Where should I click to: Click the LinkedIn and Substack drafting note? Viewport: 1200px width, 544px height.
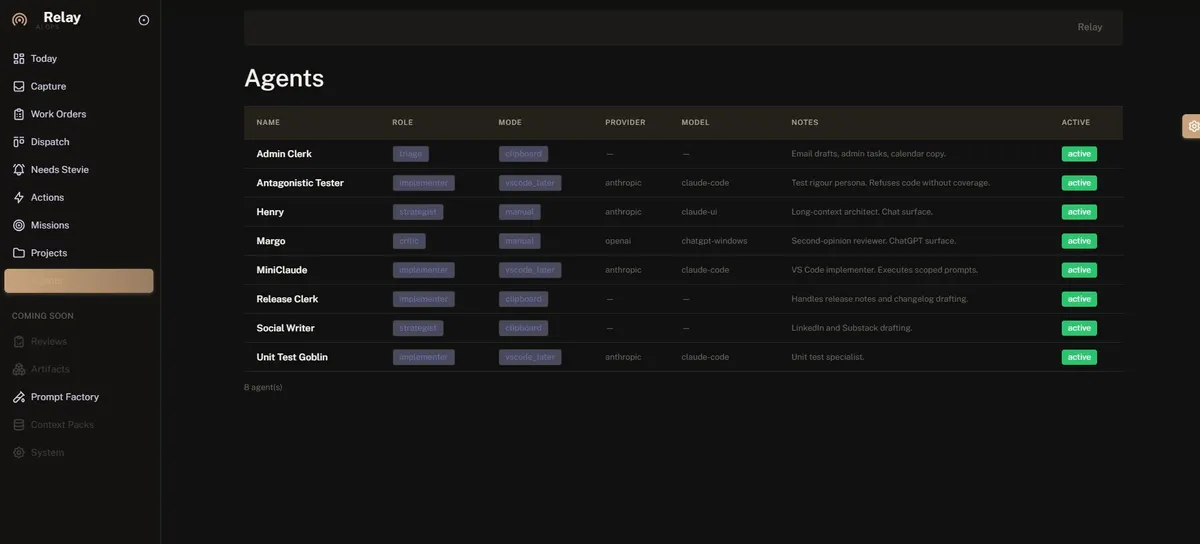pyautogui.click(x=852, y=328)
